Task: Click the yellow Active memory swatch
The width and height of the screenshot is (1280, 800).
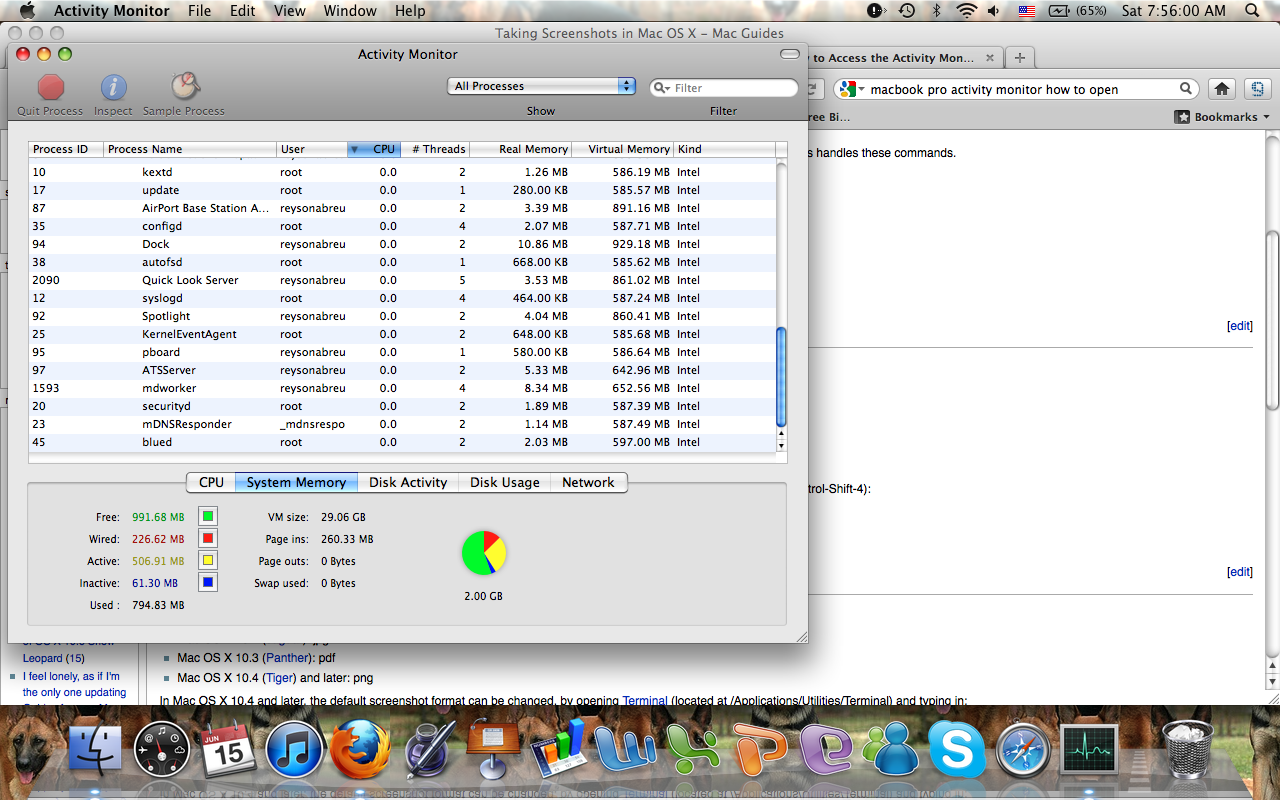Action: pyautogui.click(x=207, y=560)
